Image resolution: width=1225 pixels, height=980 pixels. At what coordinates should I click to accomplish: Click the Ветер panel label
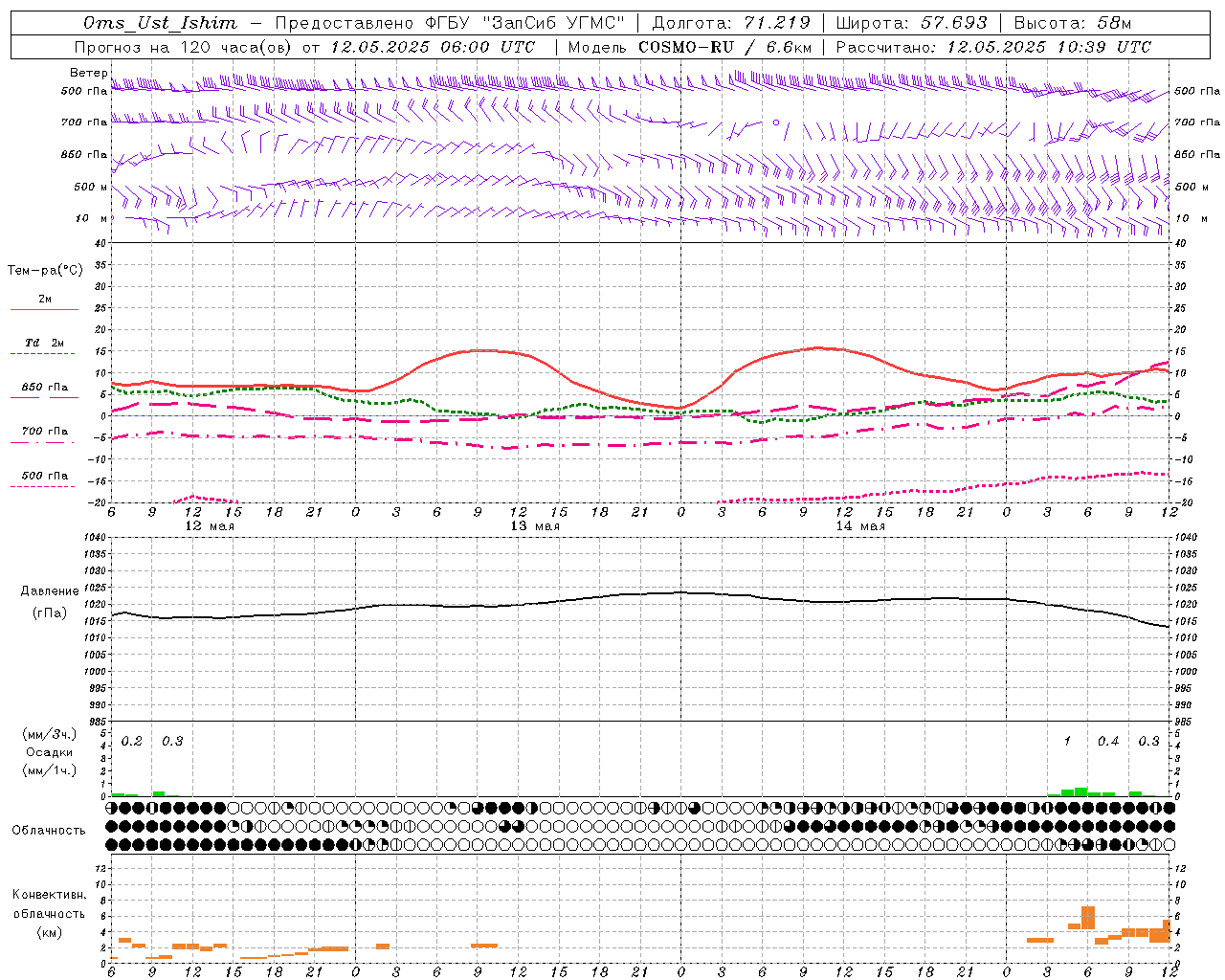point(88,73)
